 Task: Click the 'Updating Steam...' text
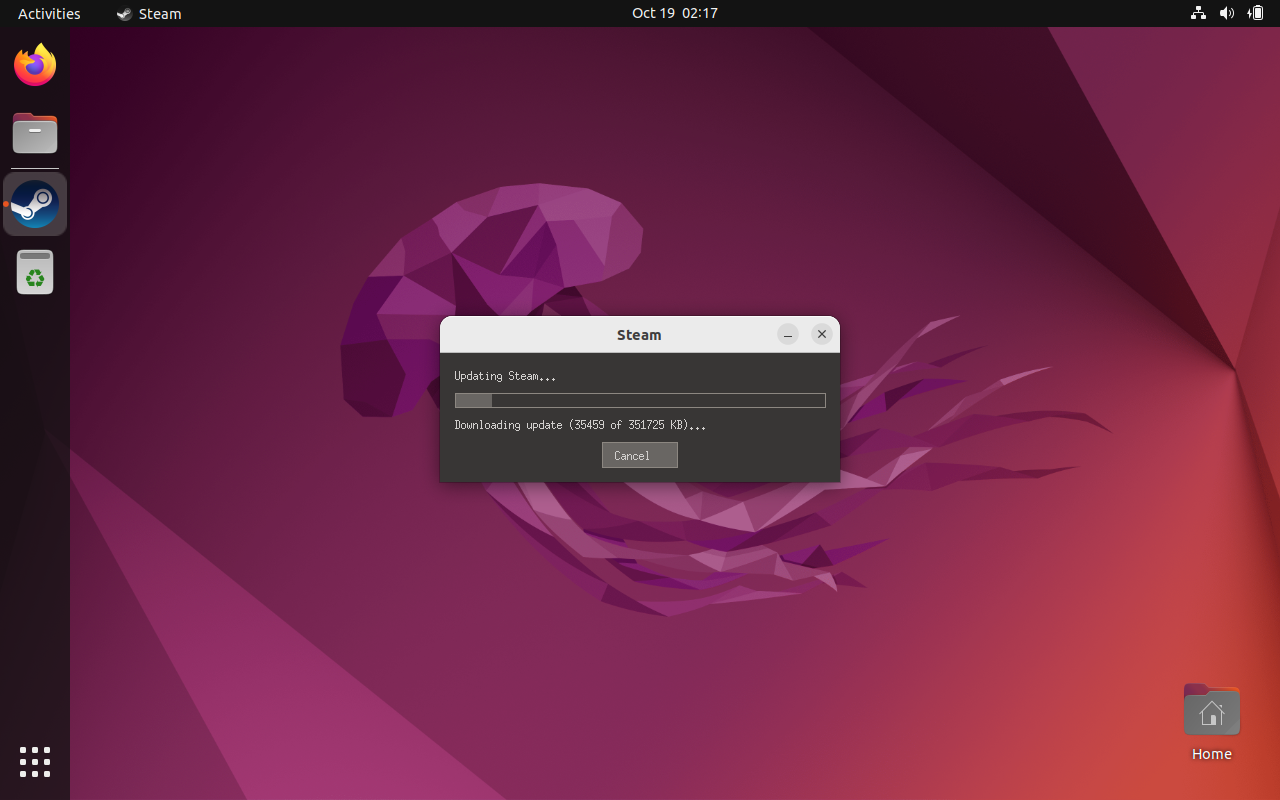click(505, 376)
